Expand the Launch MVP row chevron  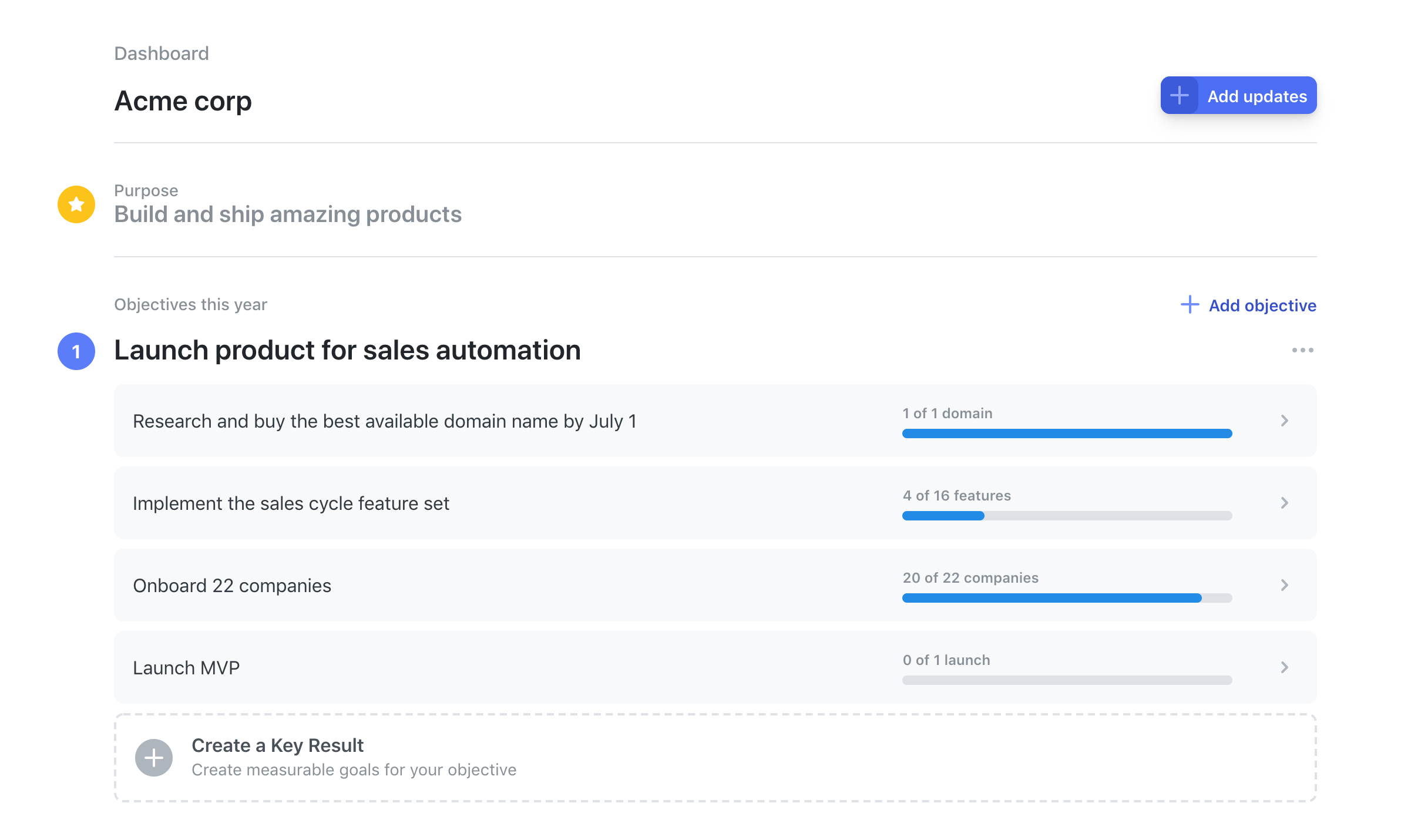[1285, 667]
